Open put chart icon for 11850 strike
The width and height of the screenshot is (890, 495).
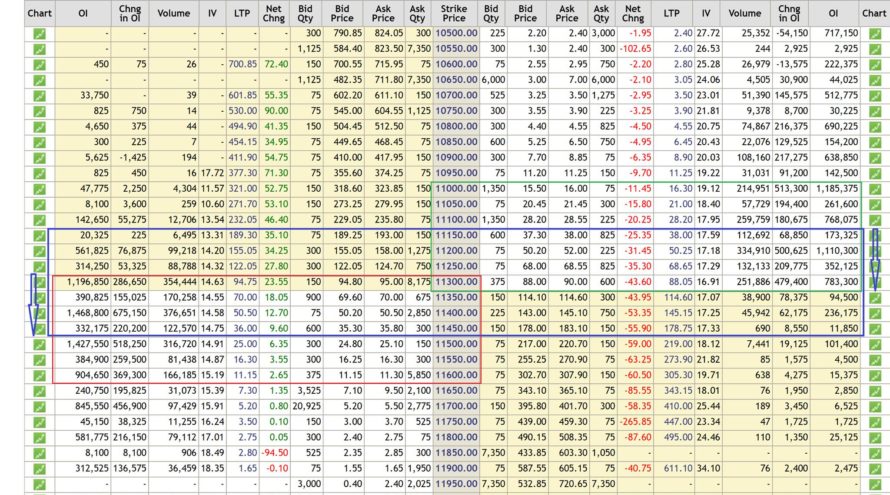pyautogui.click(x=875, y=453)
